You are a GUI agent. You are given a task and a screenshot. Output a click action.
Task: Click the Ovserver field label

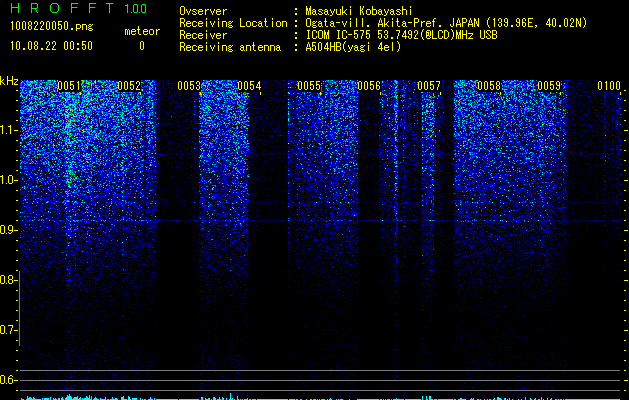pos(203,11)
